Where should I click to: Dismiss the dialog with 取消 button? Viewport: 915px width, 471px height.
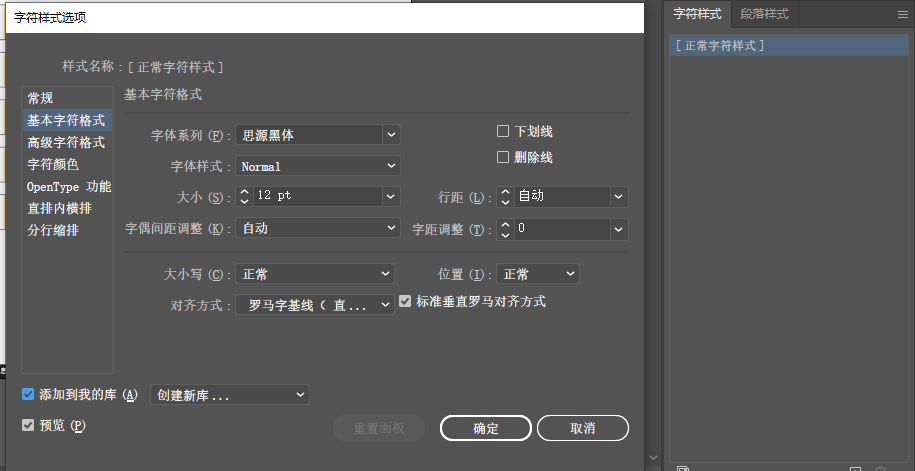[x=582, y=428]
